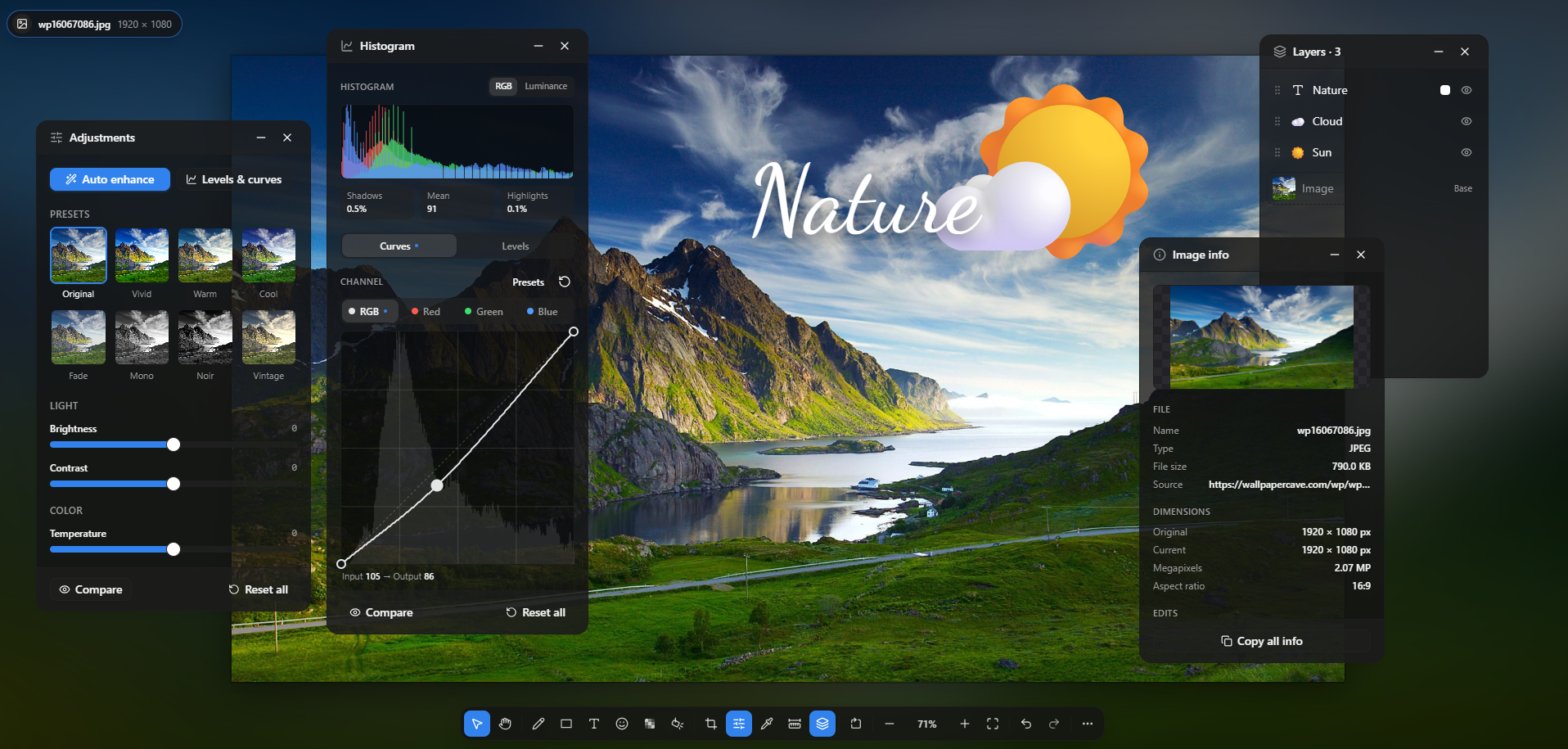
Task: Hide the Nature text layer
Action: (x=1467, y=90)
